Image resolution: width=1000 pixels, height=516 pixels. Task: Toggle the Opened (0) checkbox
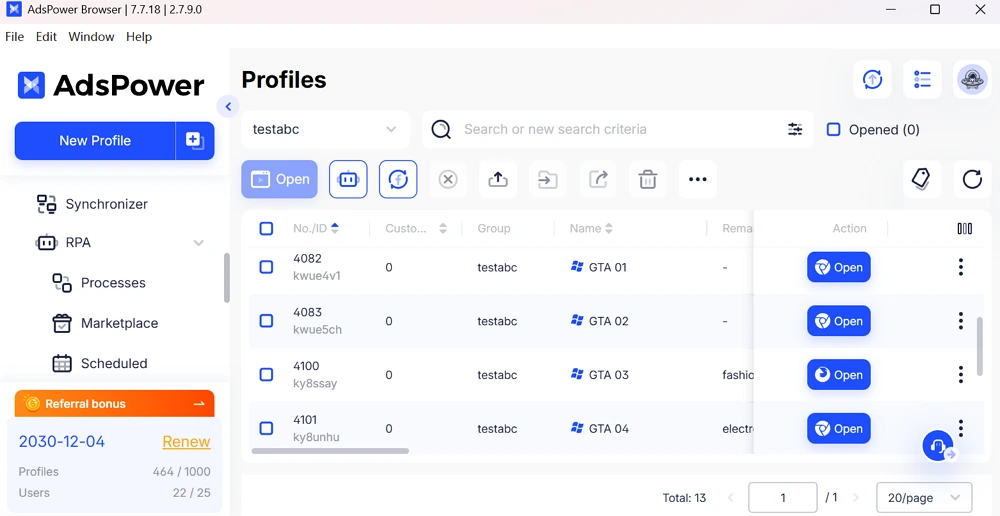(833, 130)
